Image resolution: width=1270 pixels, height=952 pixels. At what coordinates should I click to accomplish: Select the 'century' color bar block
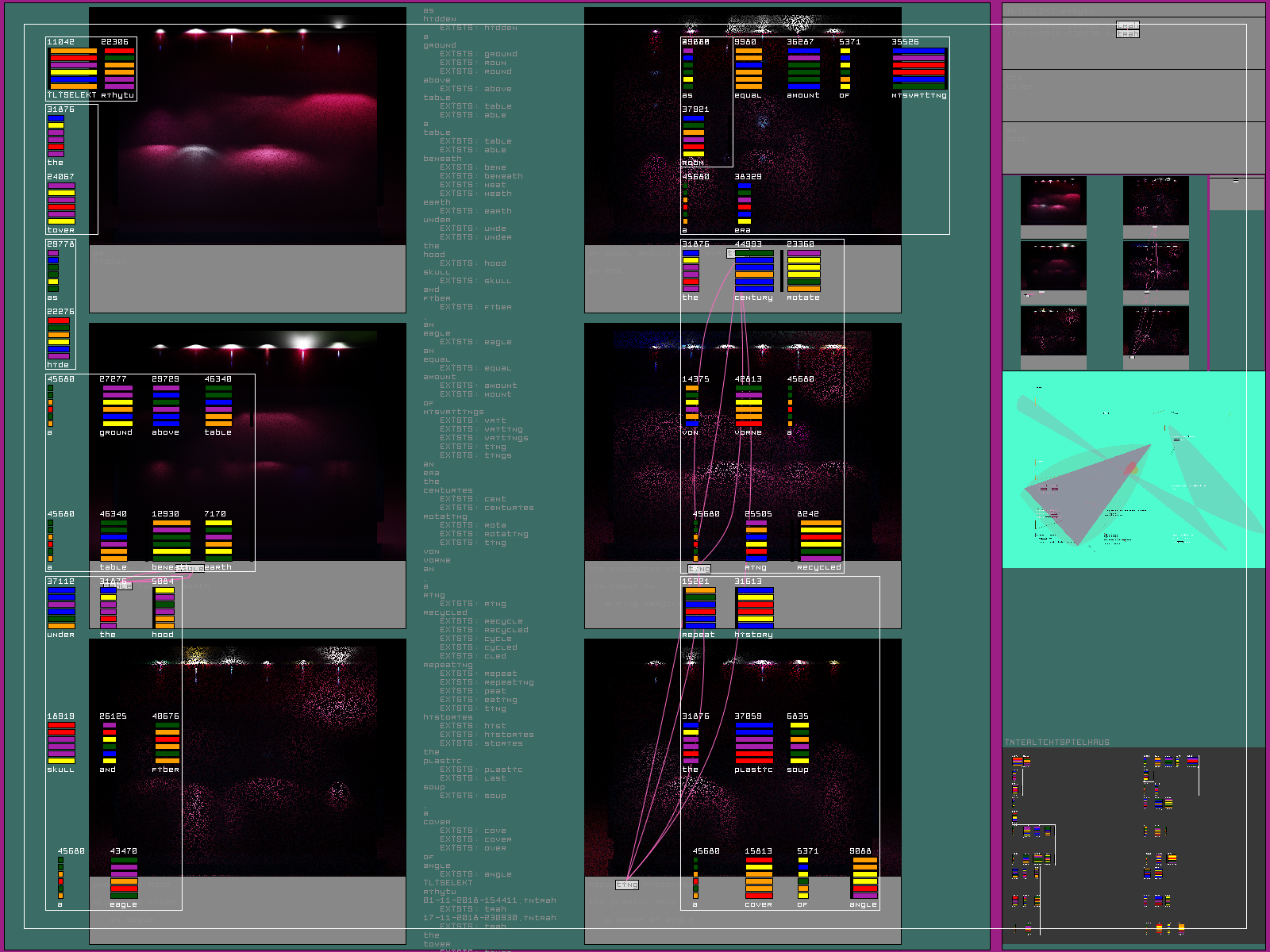(x=753, y=271)
